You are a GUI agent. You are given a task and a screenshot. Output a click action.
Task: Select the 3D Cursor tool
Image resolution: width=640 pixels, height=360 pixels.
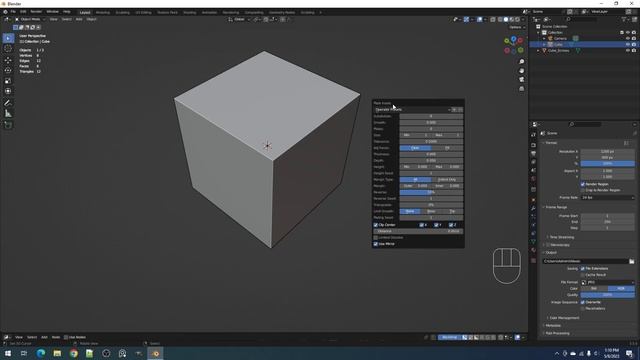pos(8,49)
